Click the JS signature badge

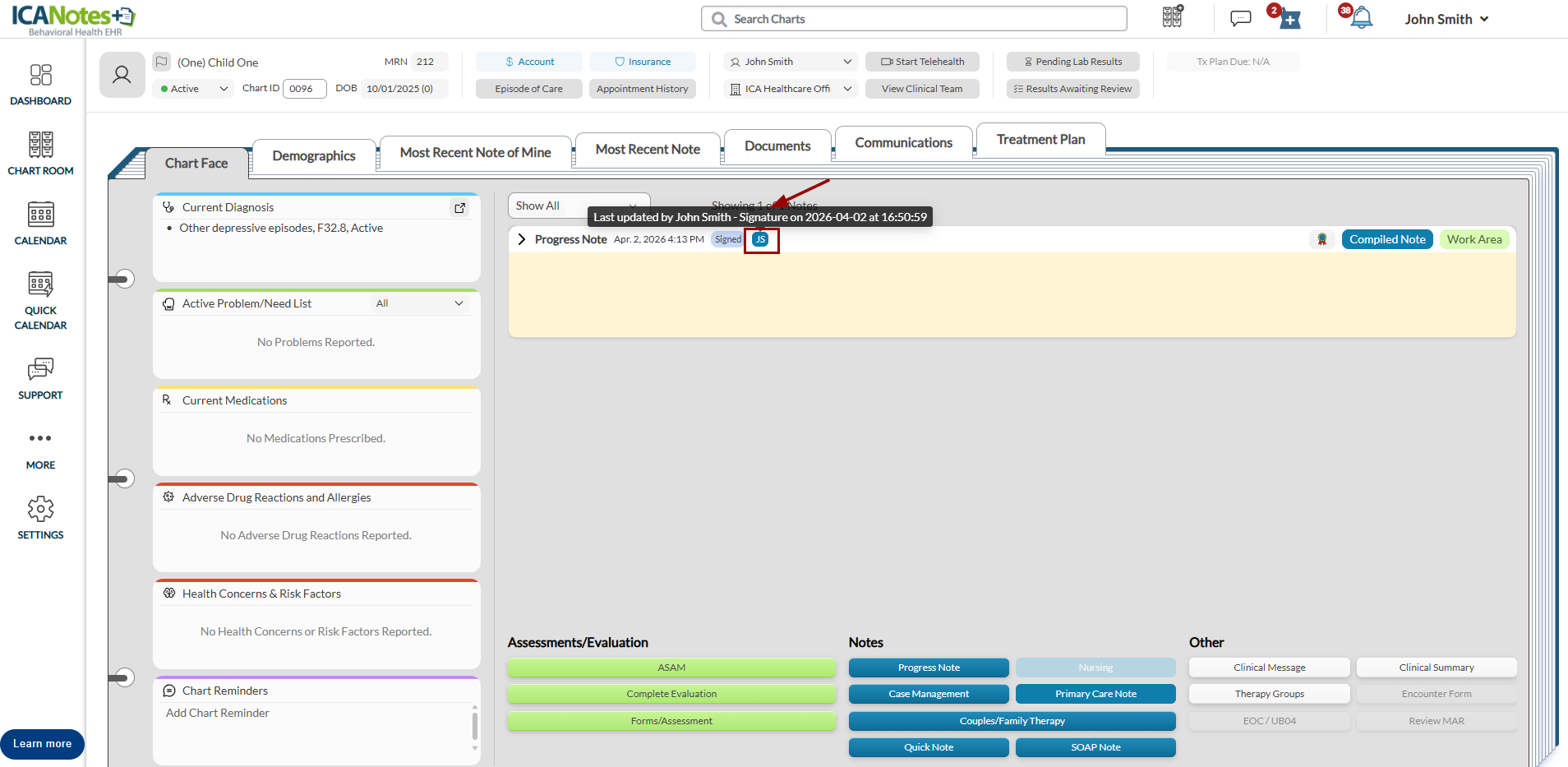[x=761, y=240]
